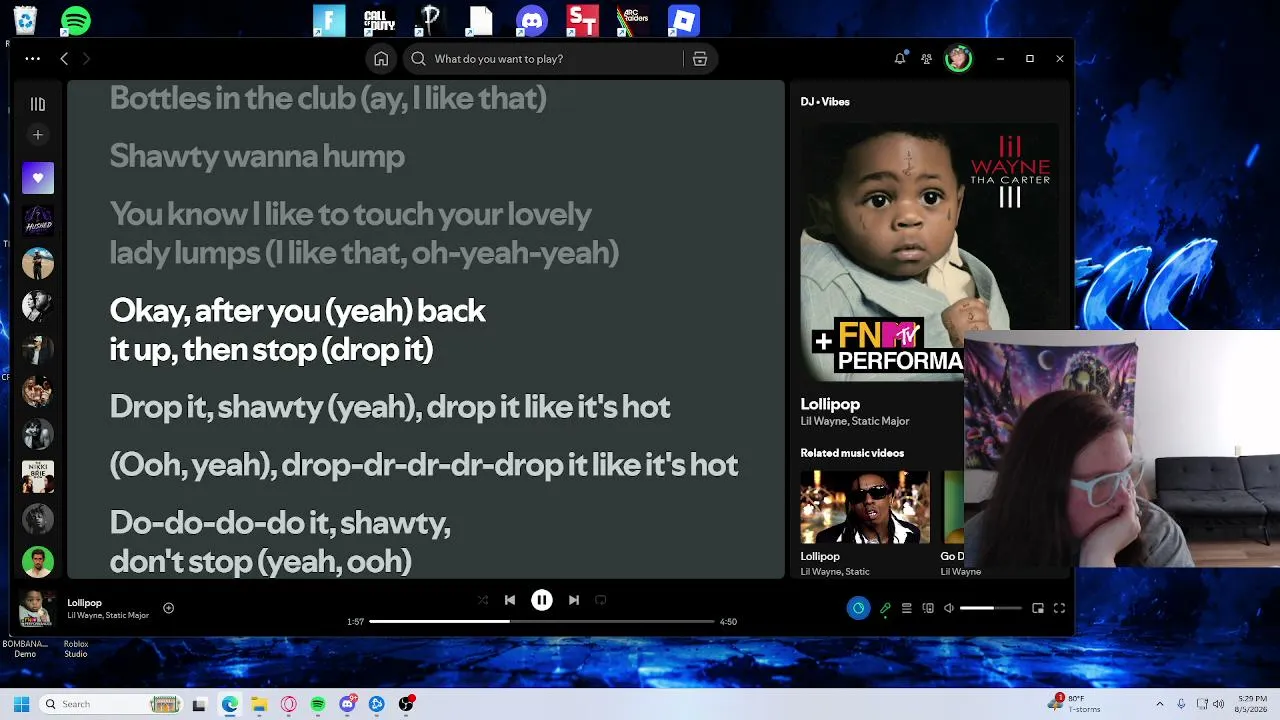This screenshot has width=1280, height=720.
Task: Open Discord from the taskbar
Action: pyautogui.click(x=347, y=704)
